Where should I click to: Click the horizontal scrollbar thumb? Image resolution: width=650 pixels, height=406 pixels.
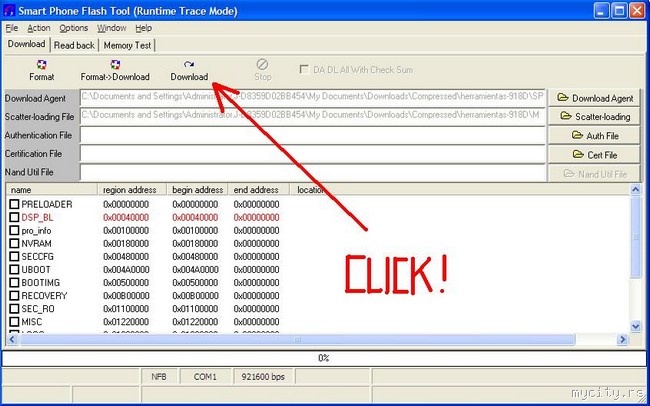tap(297, 340)
